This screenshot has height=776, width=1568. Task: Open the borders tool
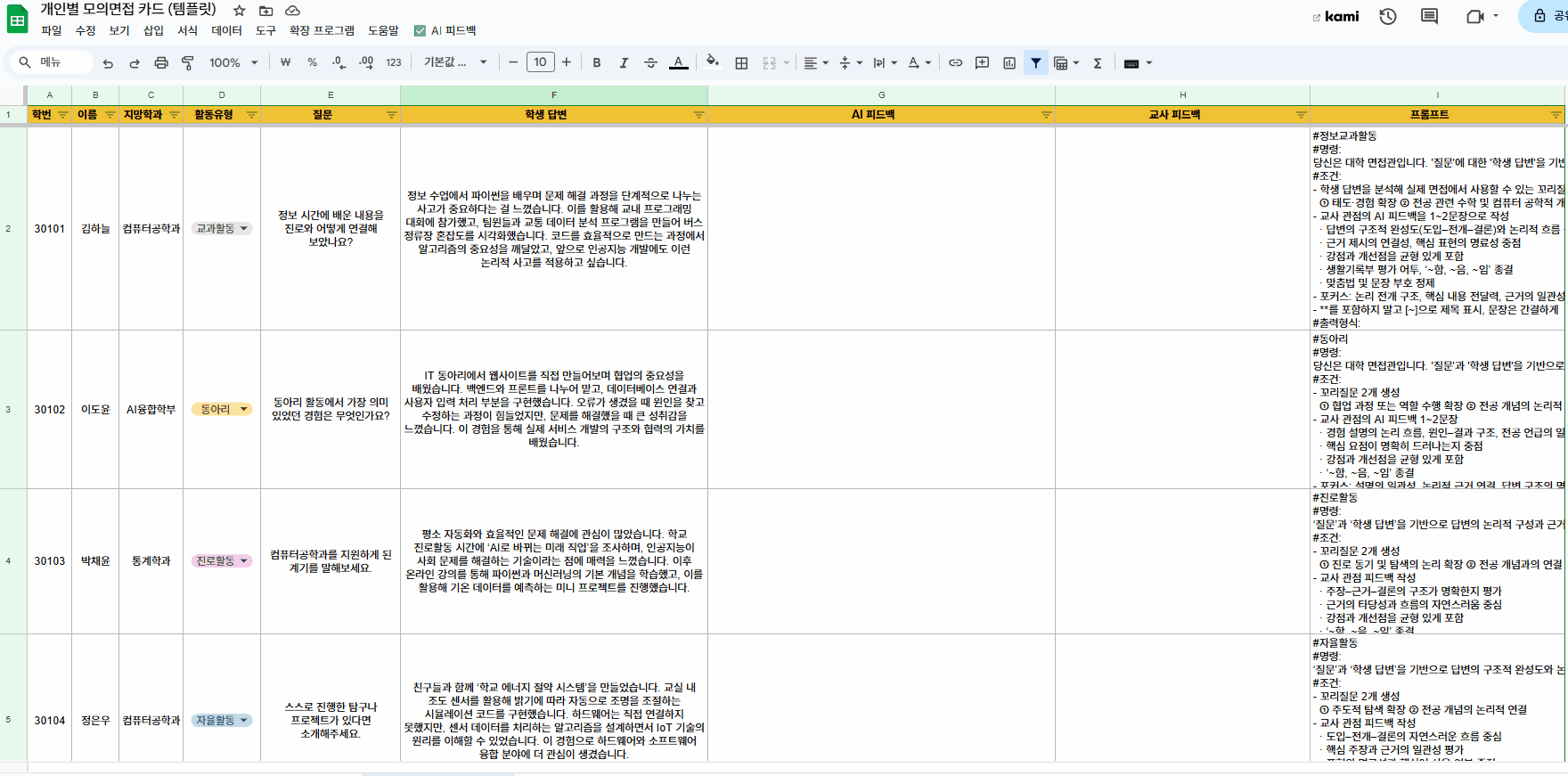(741, 63)
